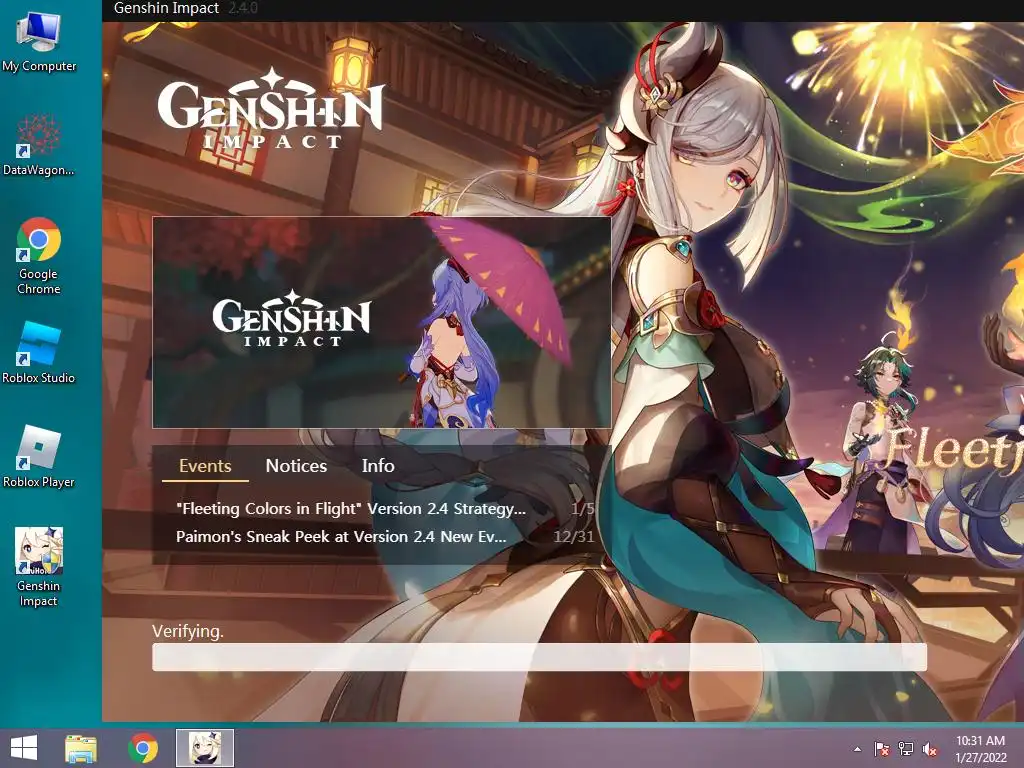Click the Verifying progress bar
Screen dimensions: 1024x768
539,657
